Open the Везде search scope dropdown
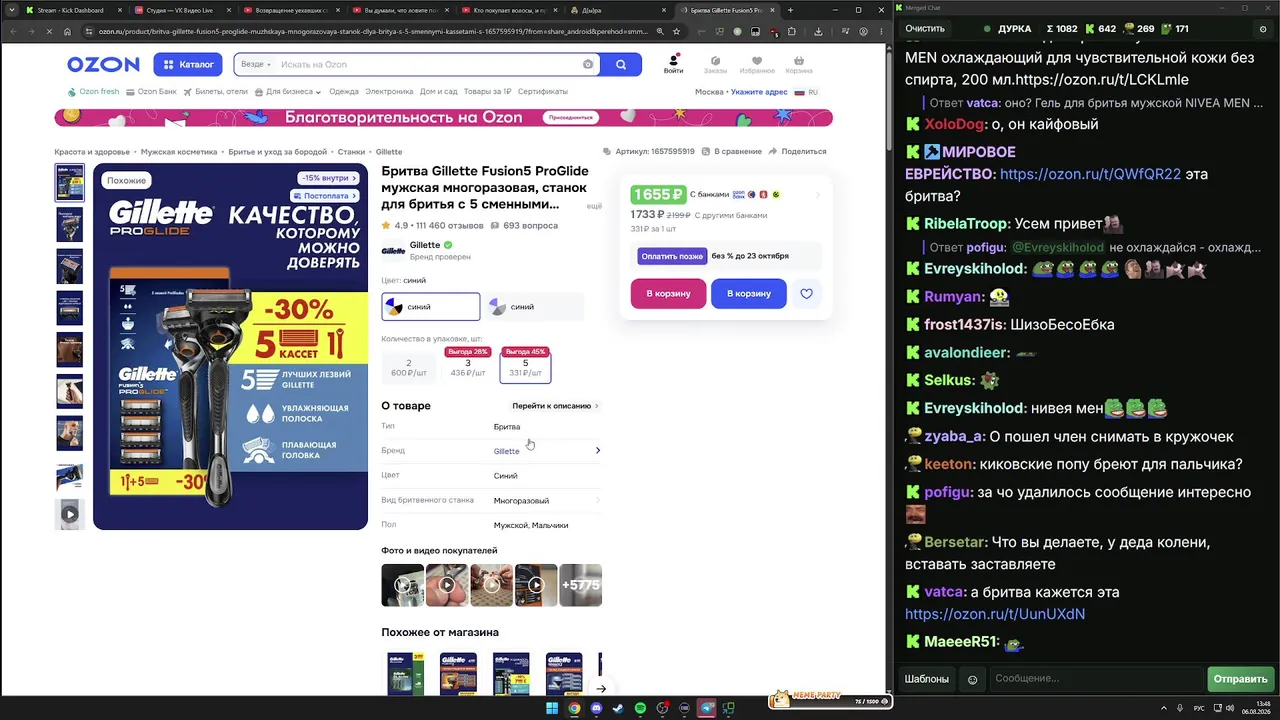The image size is (1280, 720). tap(256, 64)
